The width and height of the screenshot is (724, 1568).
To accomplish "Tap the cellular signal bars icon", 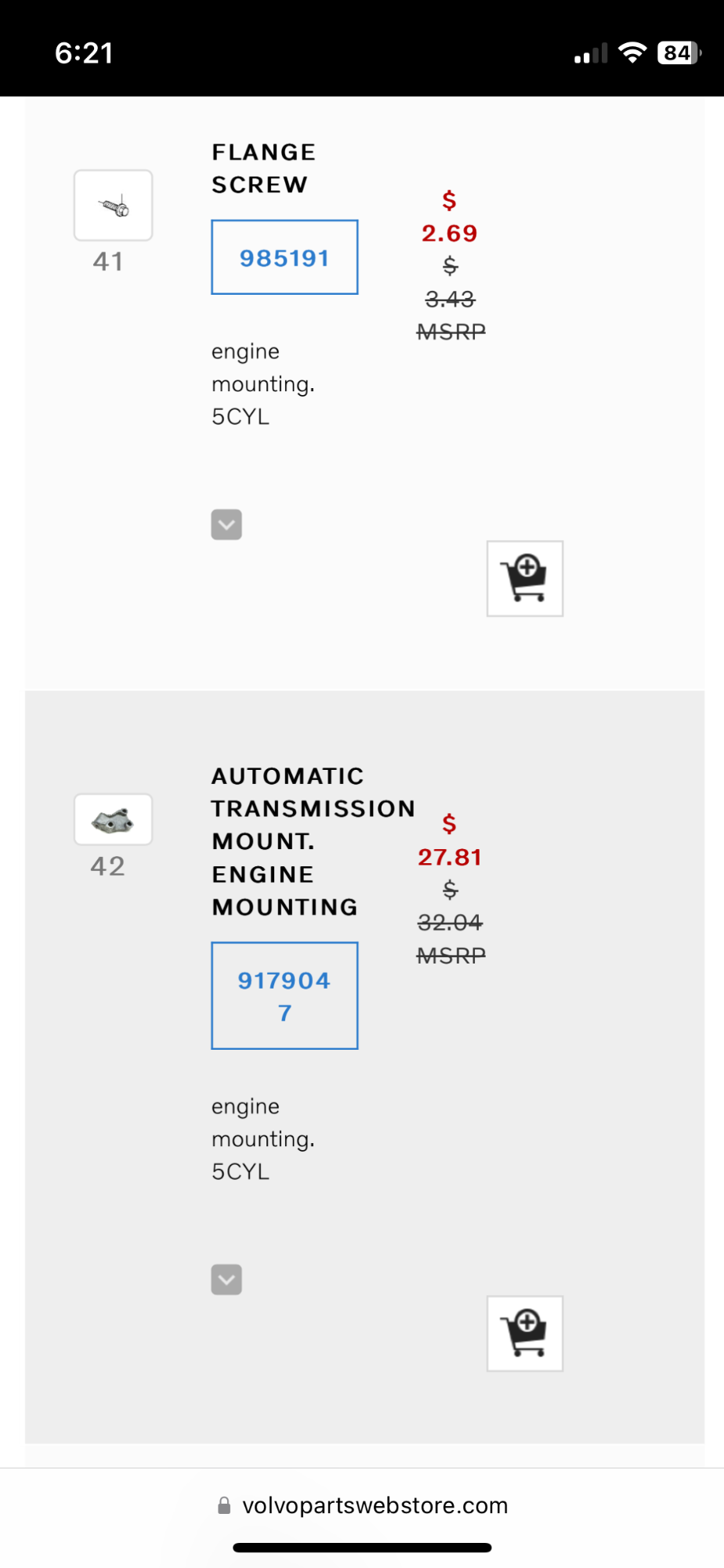I will tap(591, 54).
